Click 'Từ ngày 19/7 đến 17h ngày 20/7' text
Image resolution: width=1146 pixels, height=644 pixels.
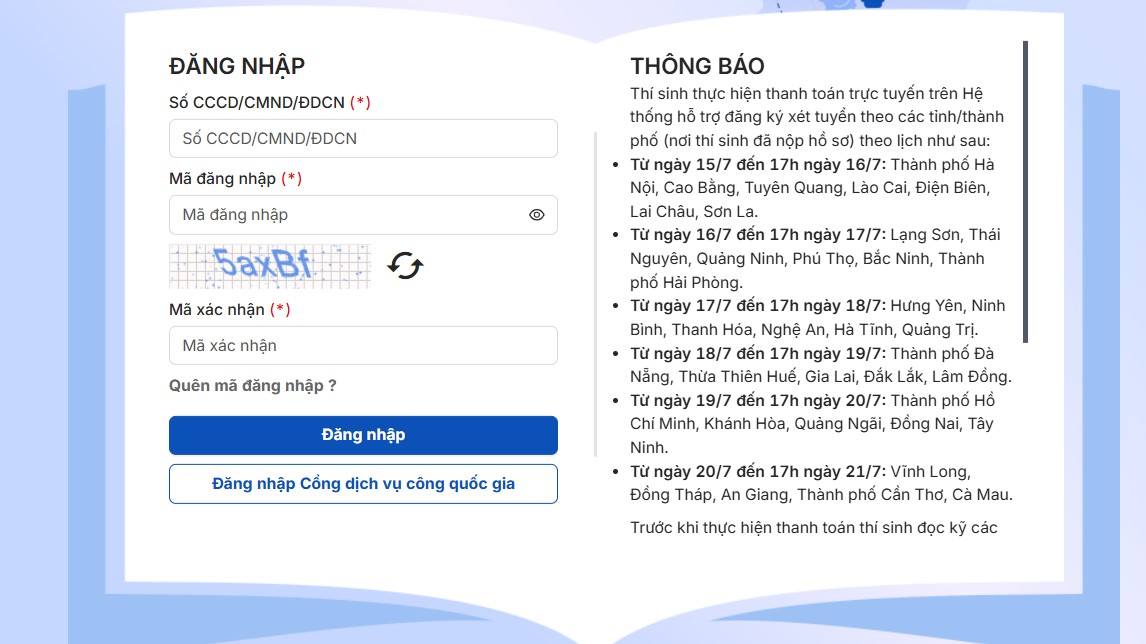coord(758,401)
